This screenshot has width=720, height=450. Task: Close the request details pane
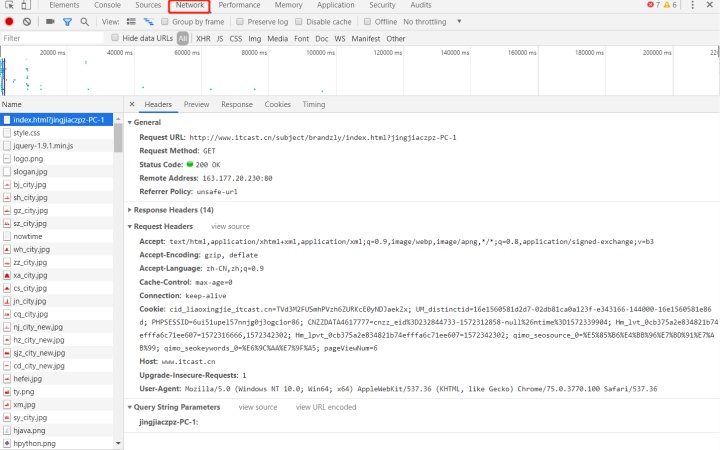[132, 104]
